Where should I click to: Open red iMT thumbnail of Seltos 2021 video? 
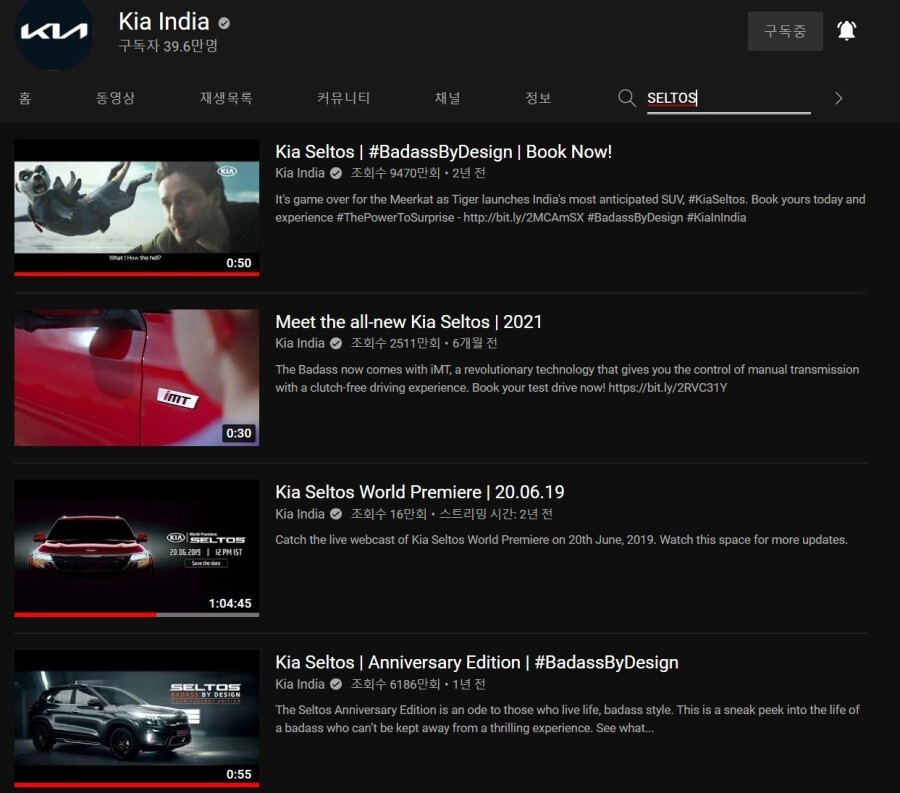coord(137,378)
